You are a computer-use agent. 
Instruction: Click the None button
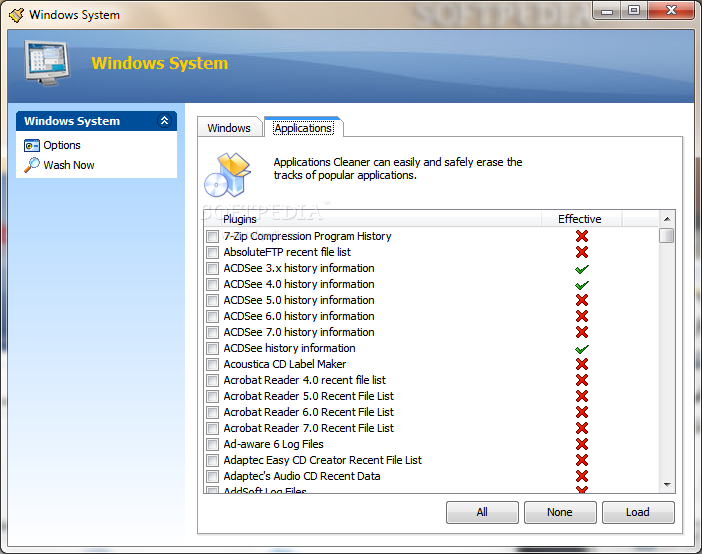pyautogui.click(x=560, y=512)
